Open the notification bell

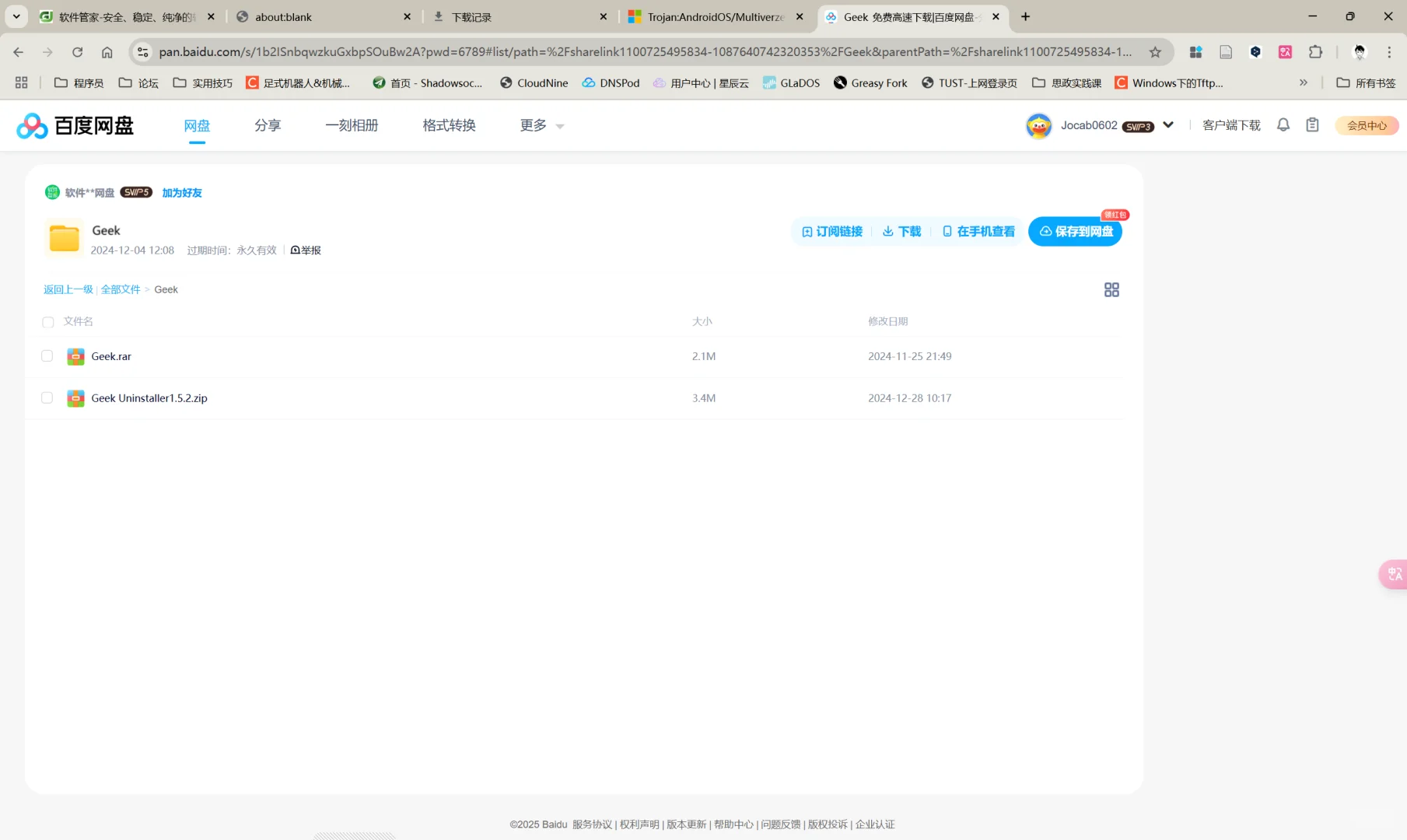click(1283, 124)
